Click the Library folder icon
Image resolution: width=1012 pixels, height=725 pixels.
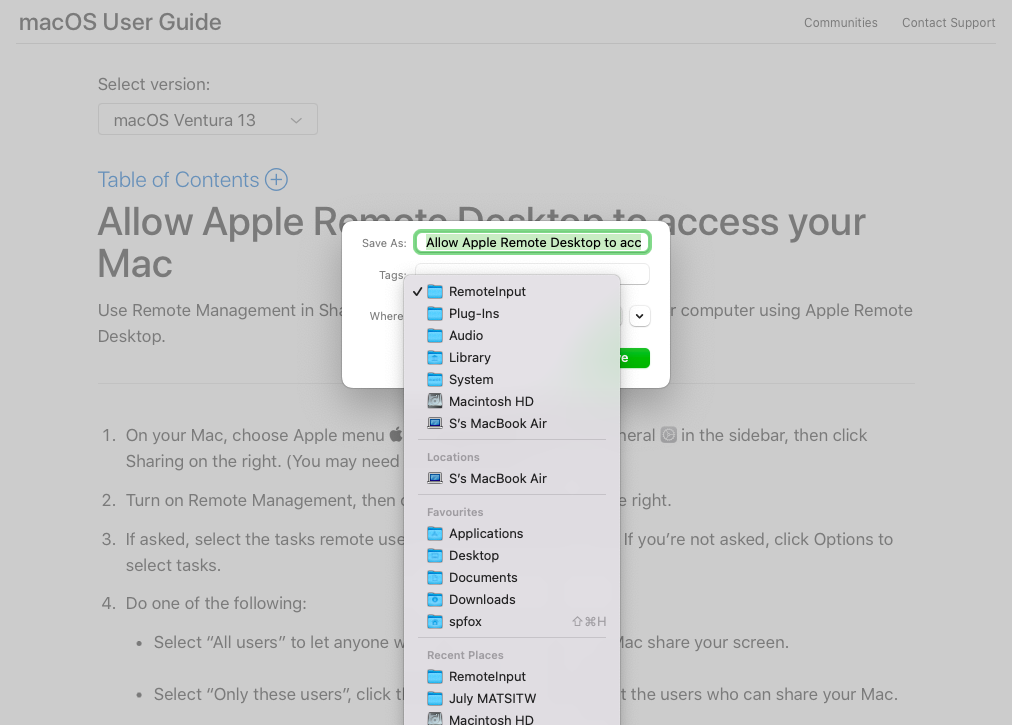[x=435, y=358]
